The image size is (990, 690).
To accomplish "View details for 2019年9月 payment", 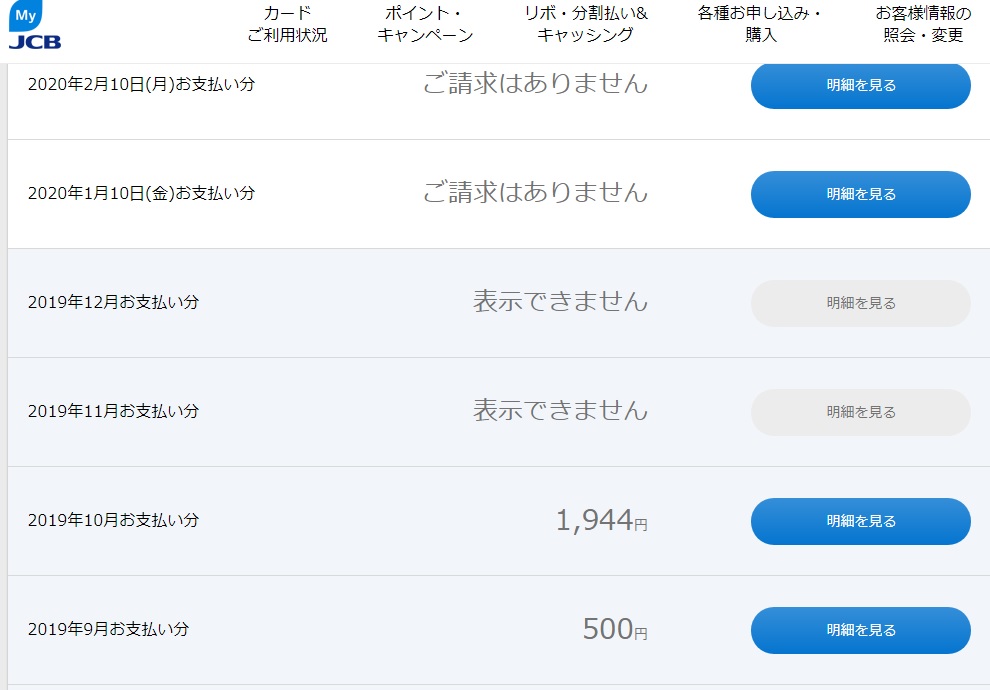I will pyautogui.click(x=859, y=630).
